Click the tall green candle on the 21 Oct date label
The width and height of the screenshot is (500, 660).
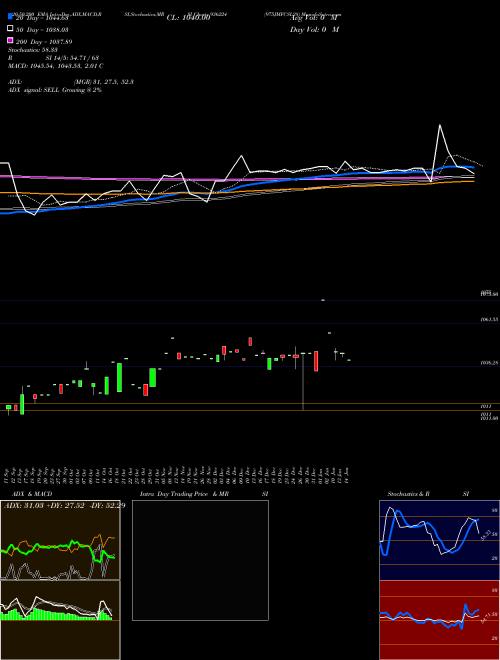120,378
